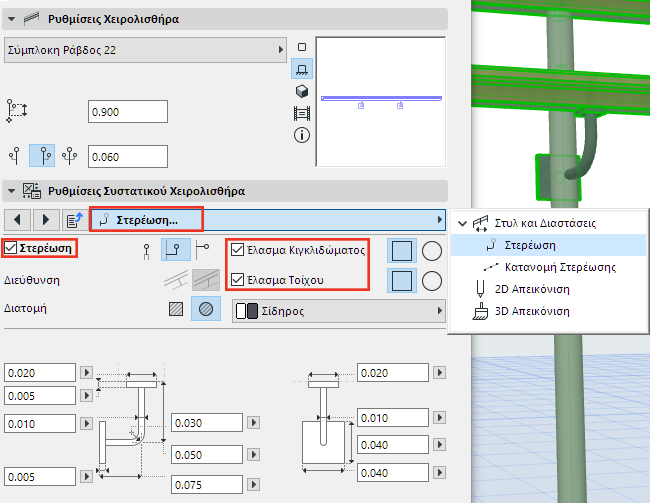This screenshot has height=503, width=650.
Task: Edit the 0.030 dimension field
Action: 207,423
